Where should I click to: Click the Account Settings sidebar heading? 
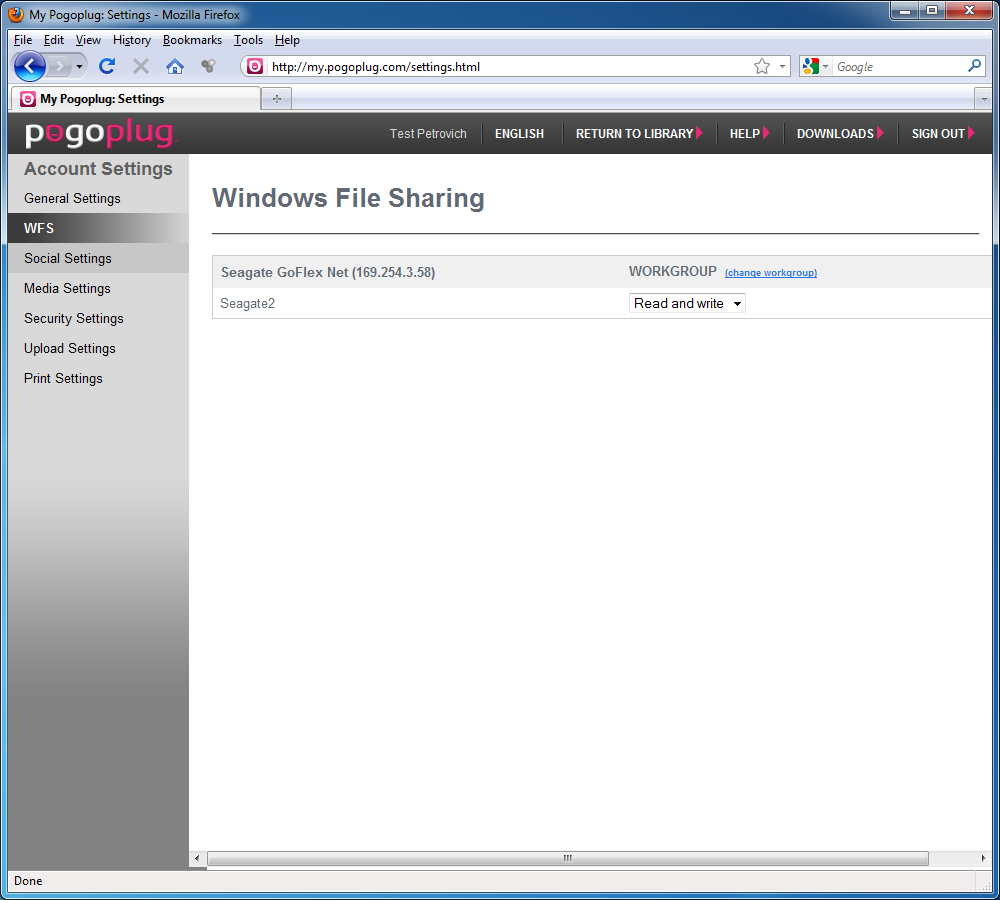pyautogui.click(x=98, y=169)
